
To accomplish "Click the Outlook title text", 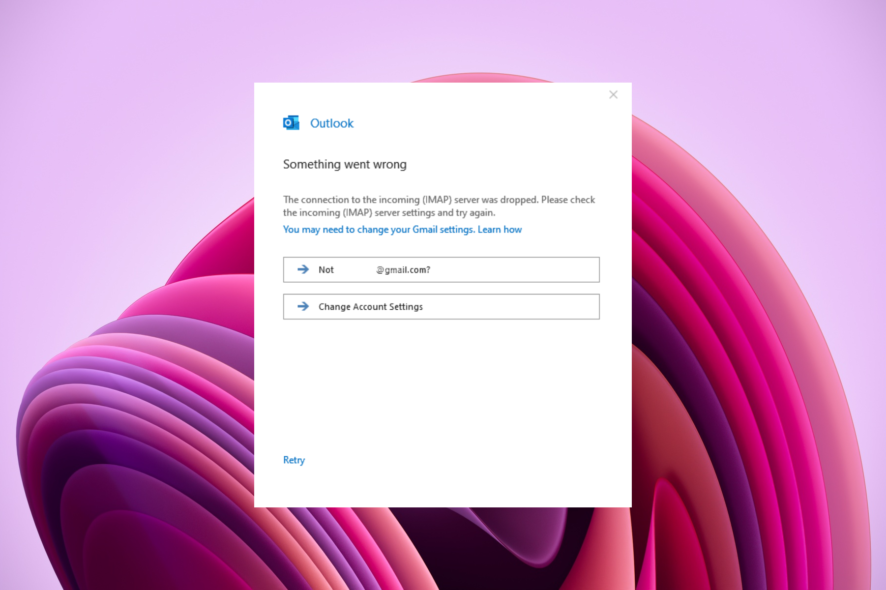I will tap(332, 123).
